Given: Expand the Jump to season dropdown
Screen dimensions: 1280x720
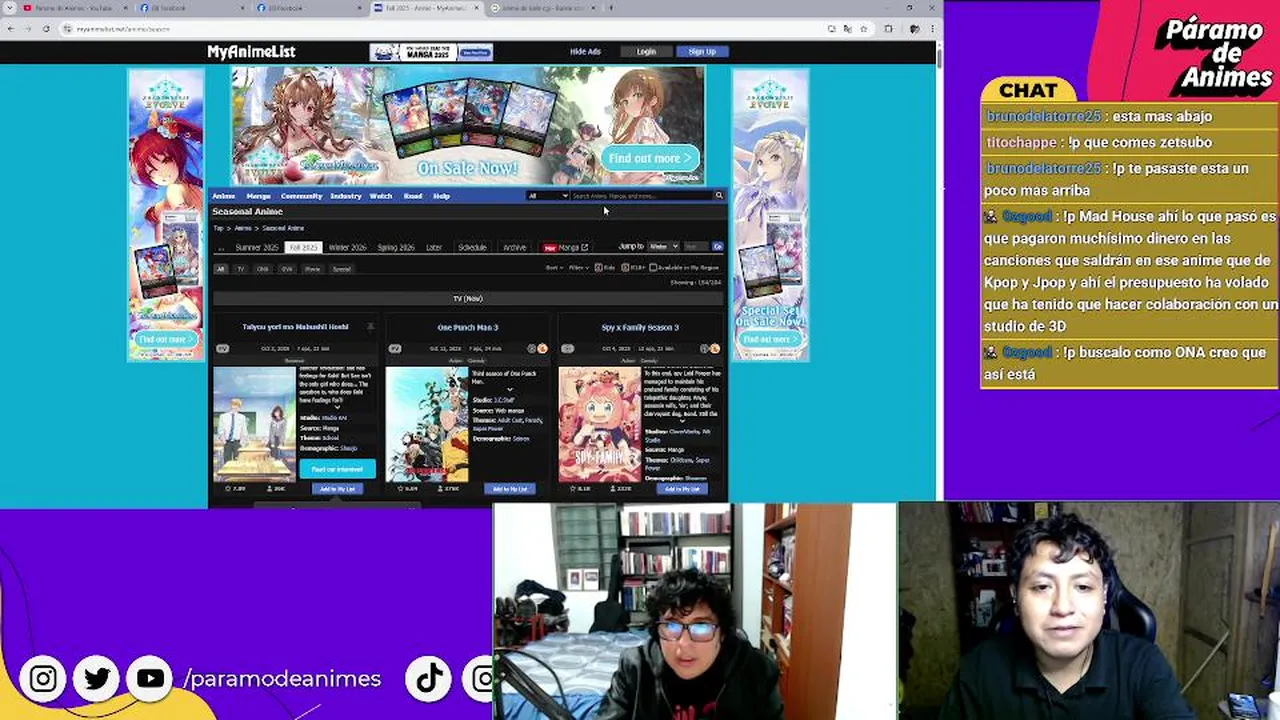Looking at the screenshot, I should [663, 246].
